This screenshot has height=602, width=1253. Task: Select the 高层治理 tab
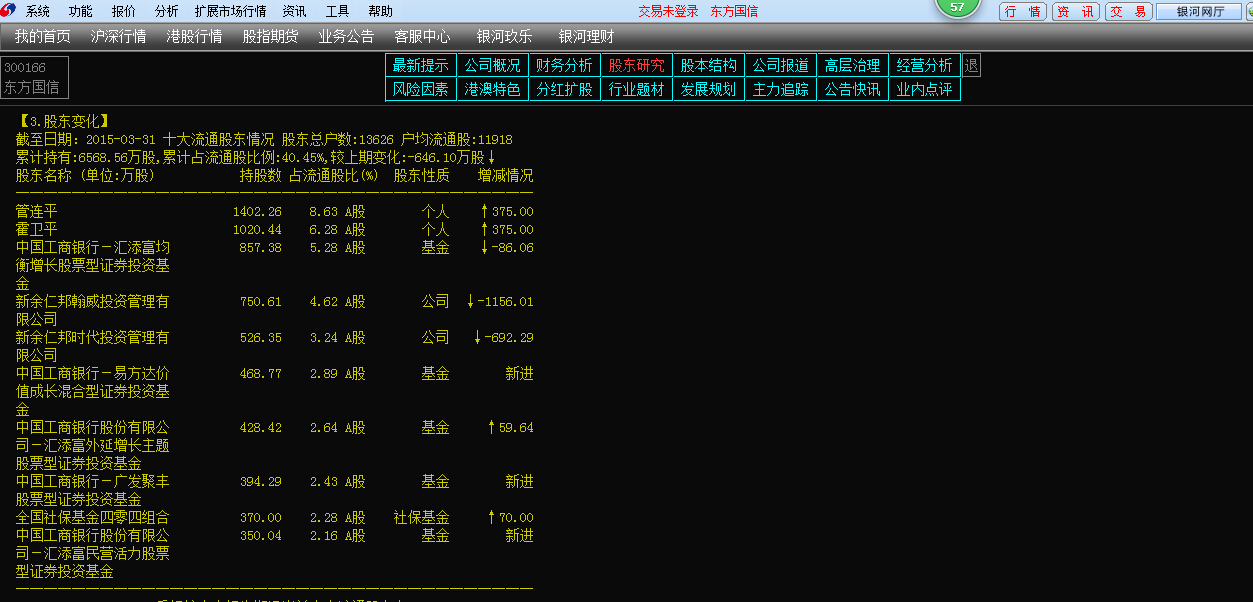coord(853,65)
